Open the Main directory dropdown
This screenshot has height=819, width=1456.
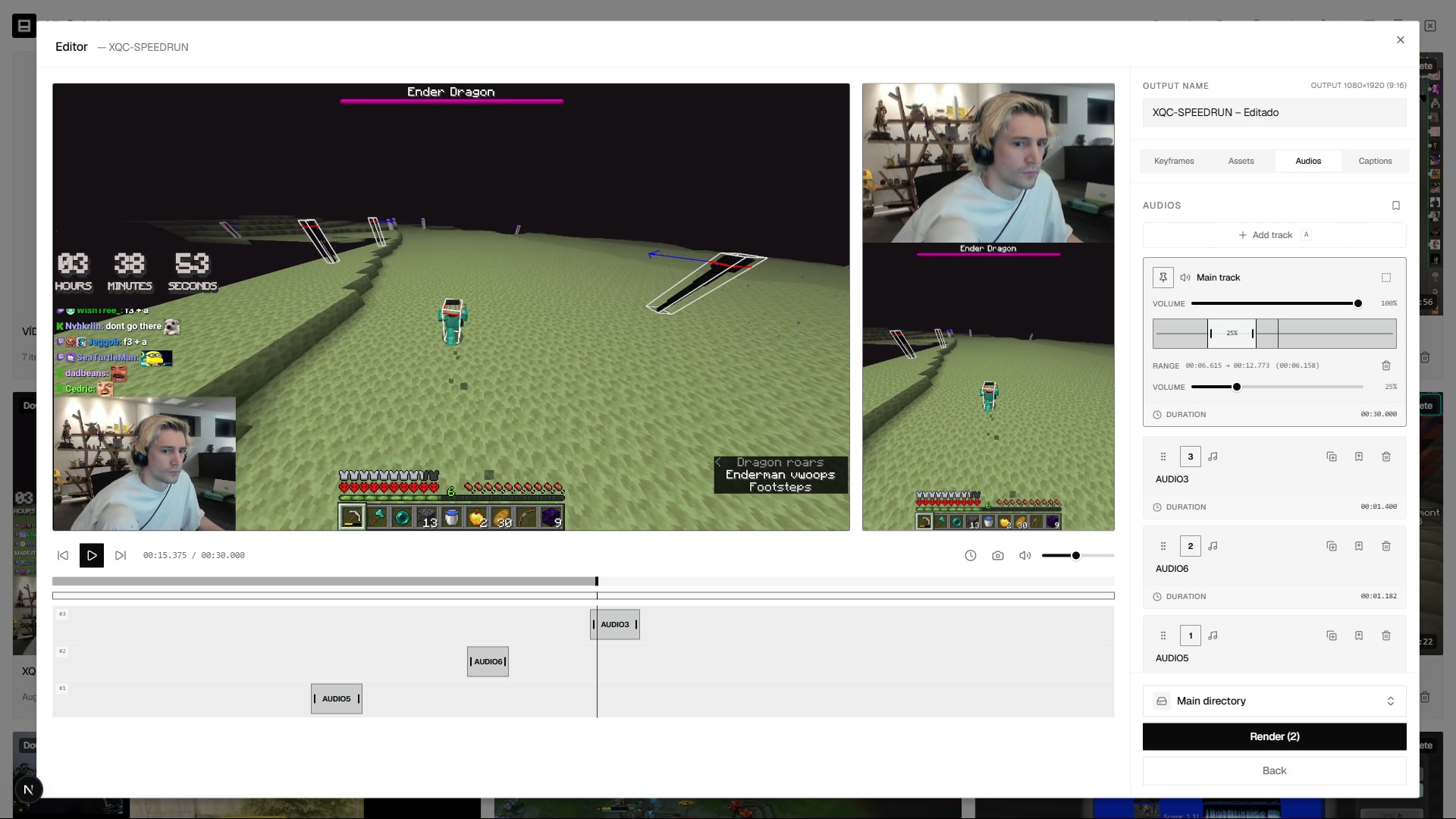(x=1274, y=701)
